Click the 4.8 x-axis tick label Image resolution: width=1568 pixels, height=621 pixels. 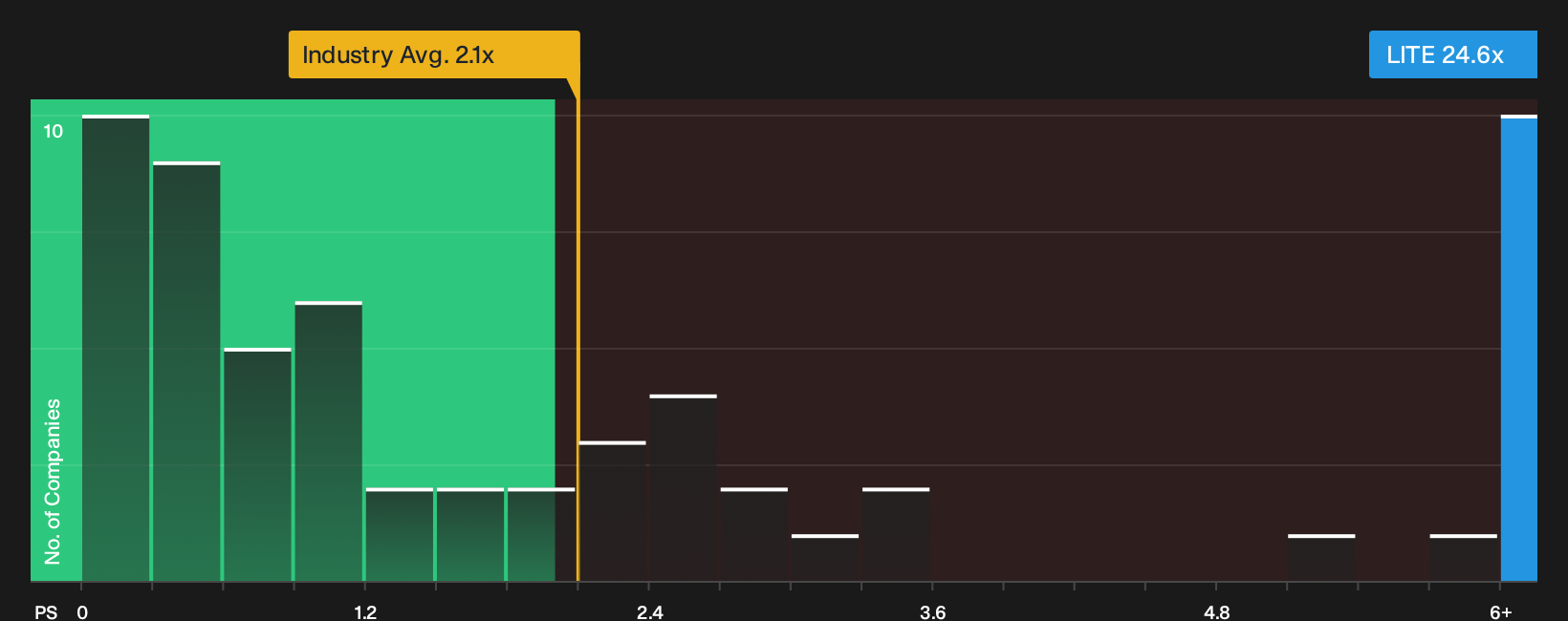pyautogui.click(x=1216, y=612)
